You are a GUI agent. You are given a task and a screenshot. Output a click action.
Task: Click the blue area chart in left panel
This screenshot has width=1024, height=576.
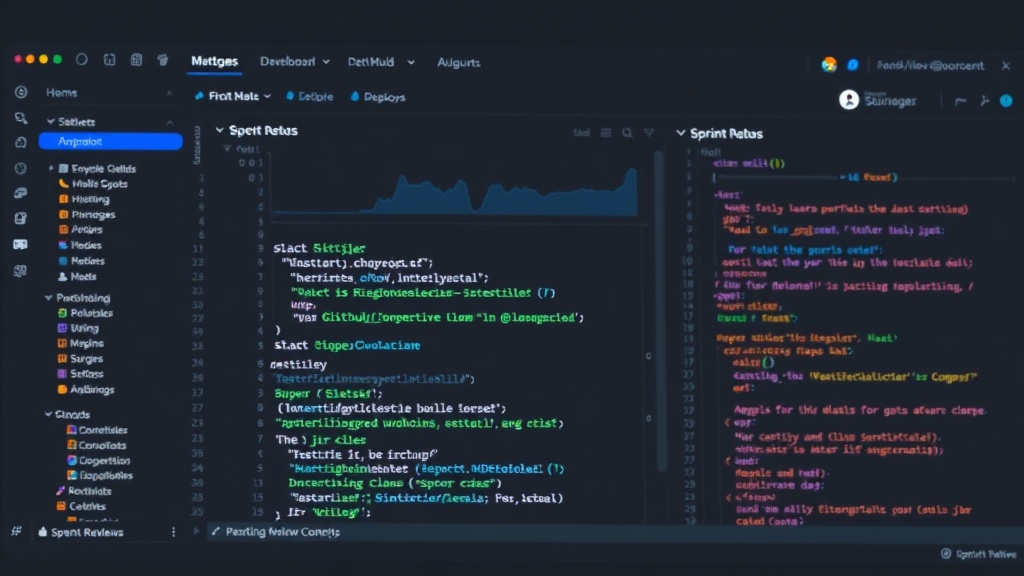454,193
